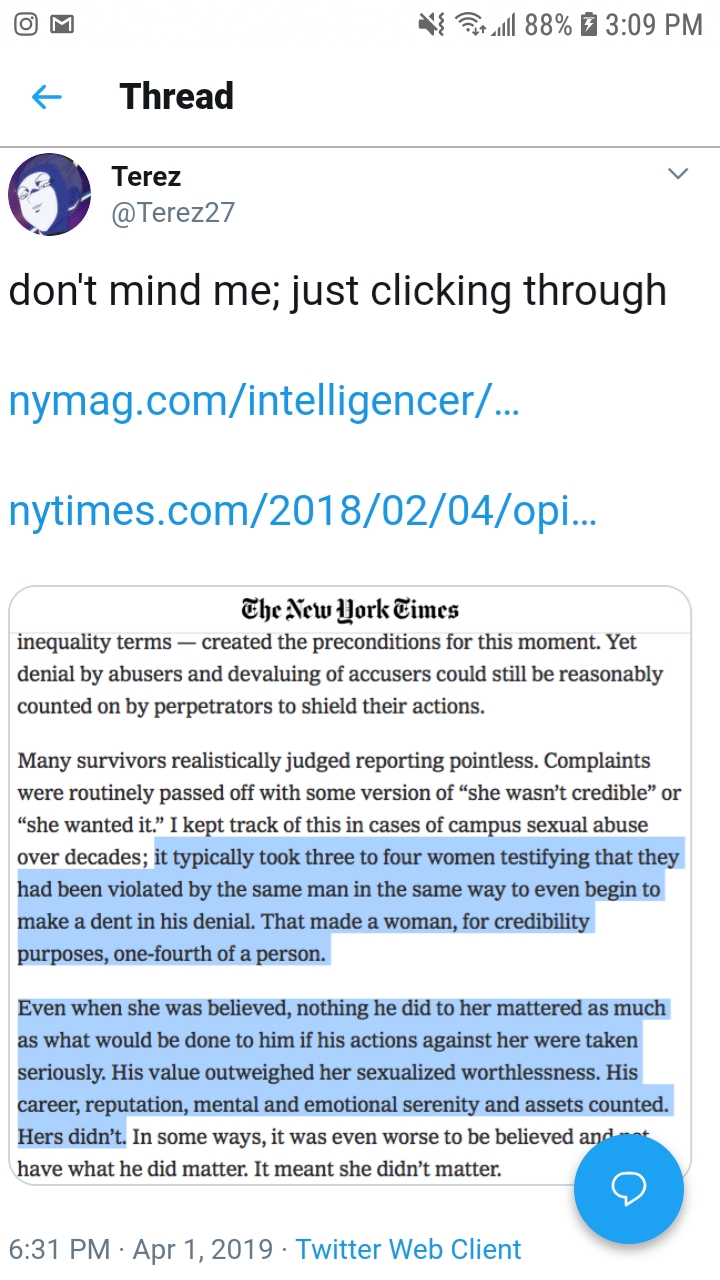
Task: Tap the back arrow in Thread header
Action: click(47, 97)
